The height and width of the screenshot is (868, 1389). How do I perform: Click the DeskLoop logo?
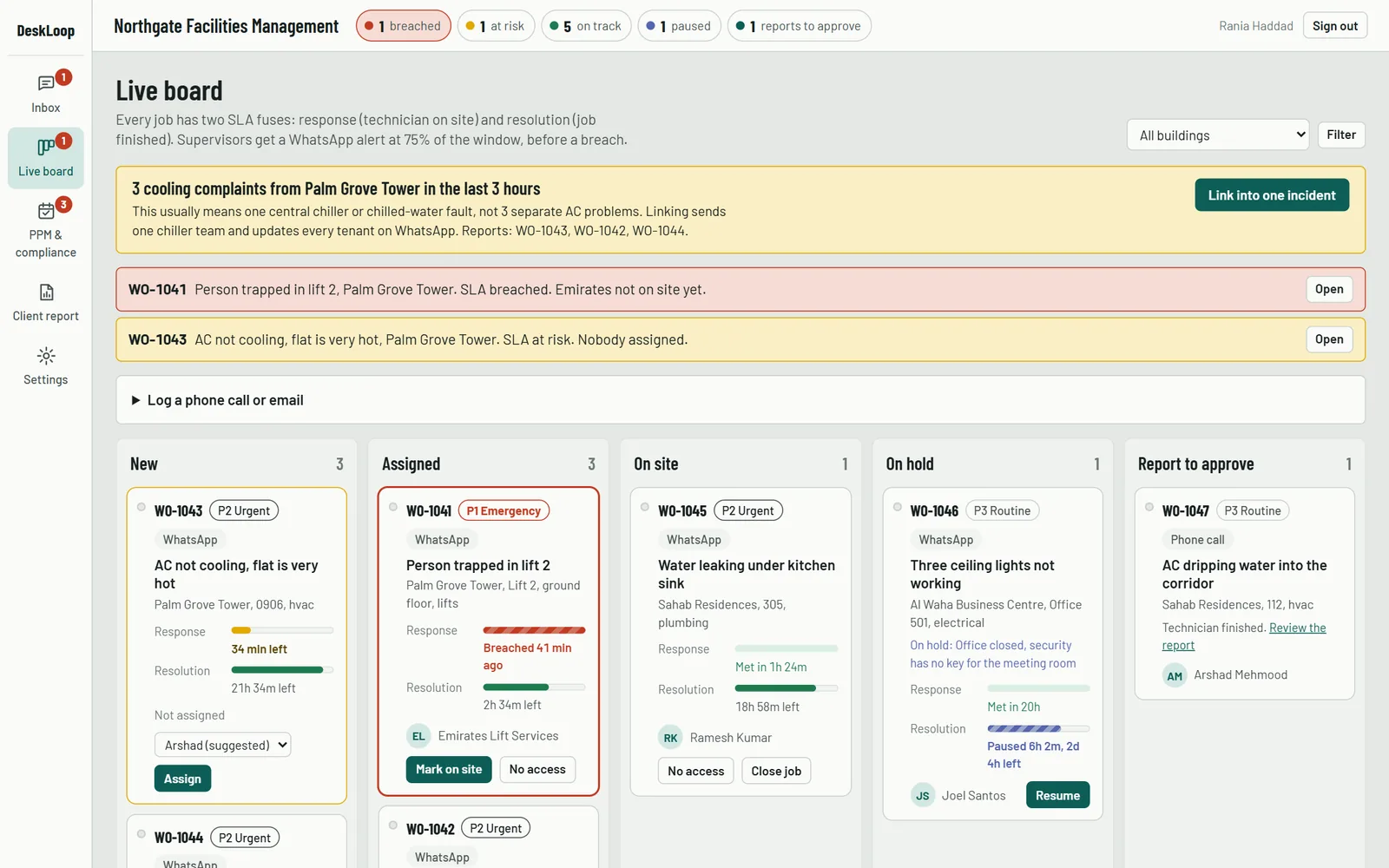[46, 30]
